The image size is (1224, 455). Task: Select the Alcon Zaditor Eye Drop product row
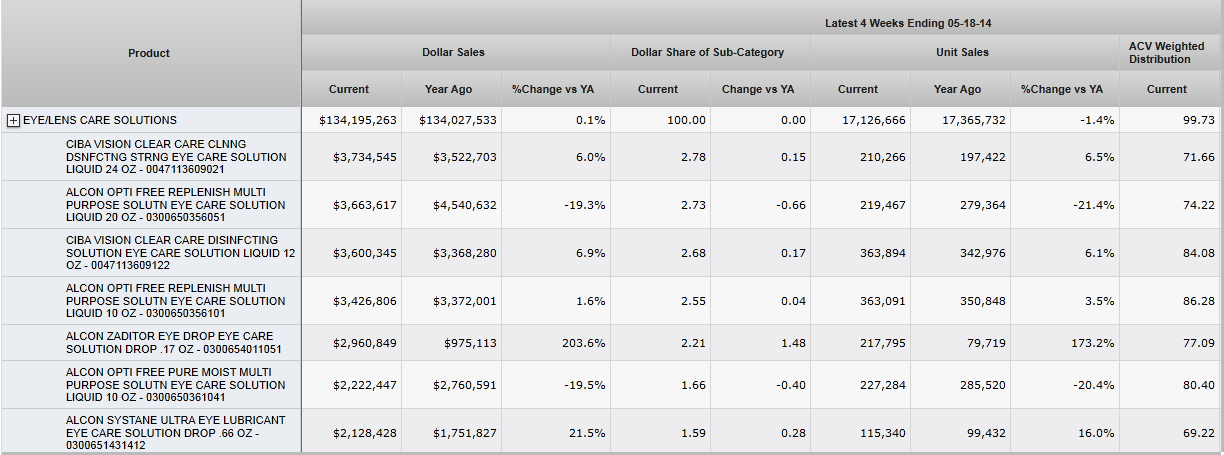173,343
